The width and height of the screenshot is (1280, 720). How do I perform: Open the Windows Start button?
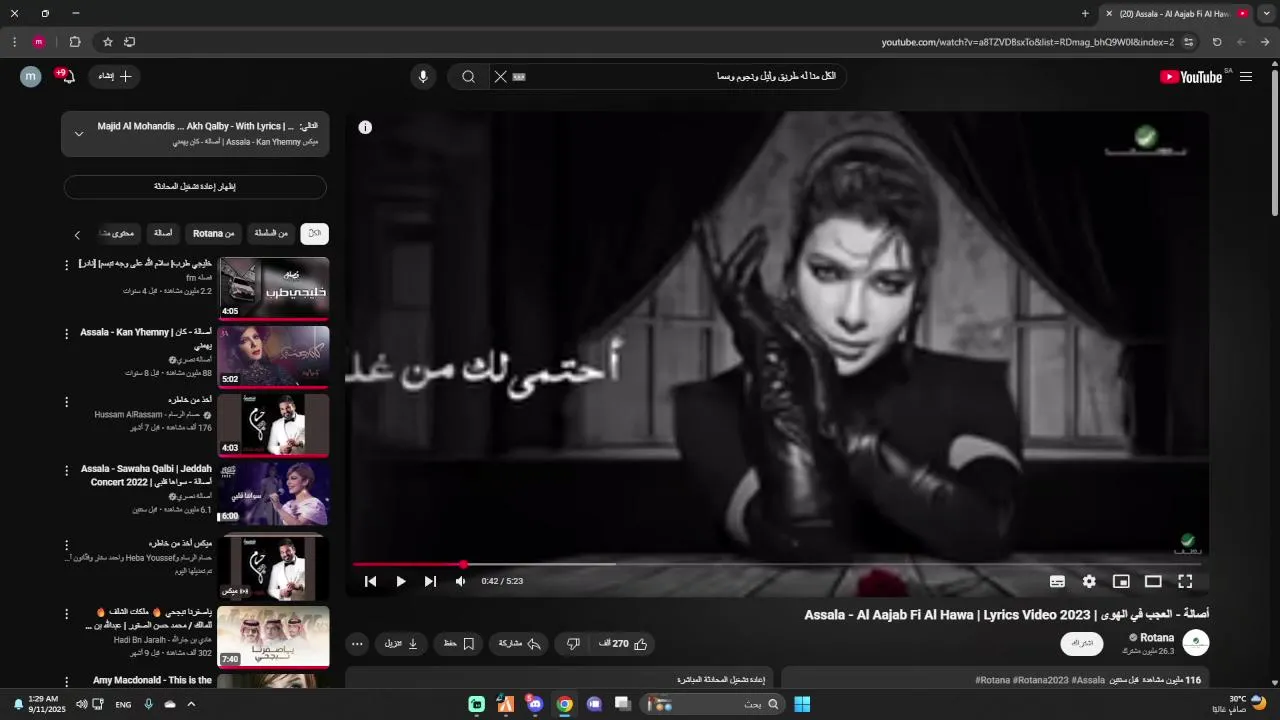(802, 704)
